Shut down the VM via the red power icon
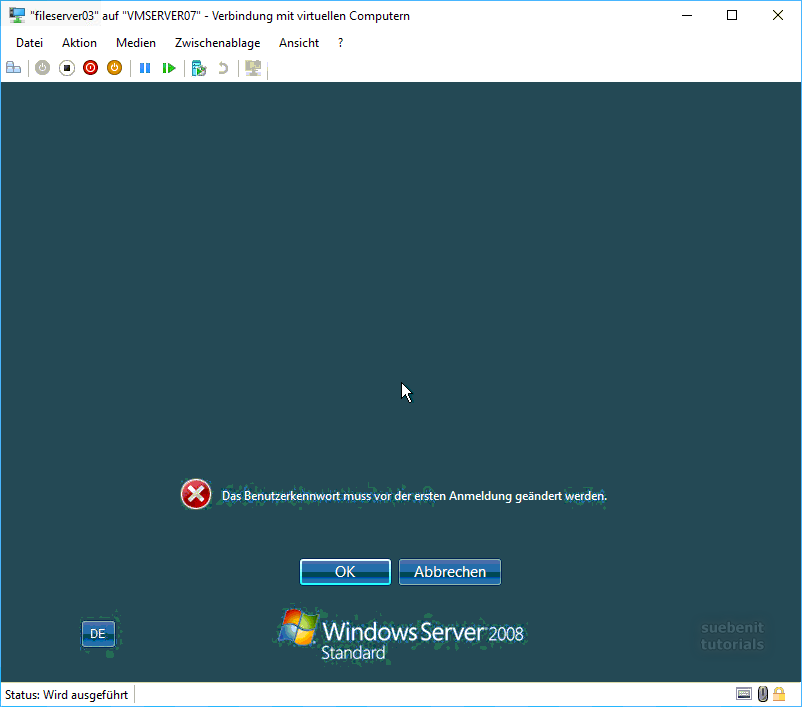 91,68
